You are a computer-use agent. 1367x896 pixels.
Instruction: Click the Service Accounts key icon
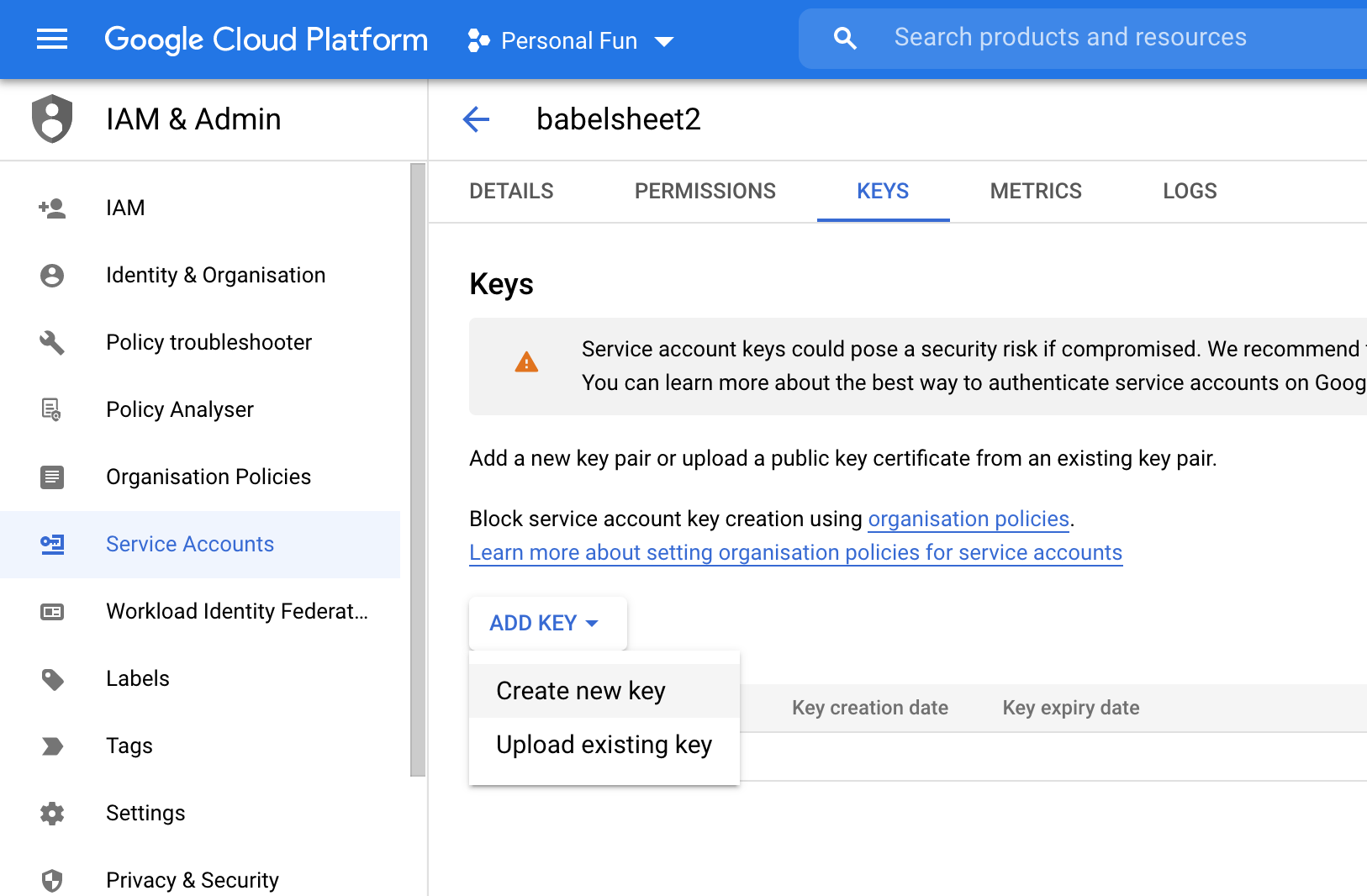click(x=52, y=544)
